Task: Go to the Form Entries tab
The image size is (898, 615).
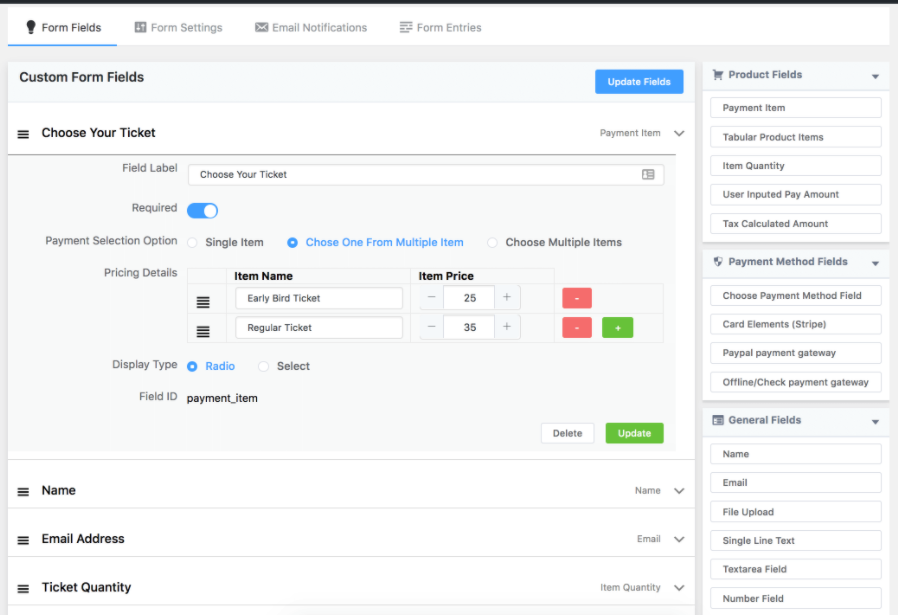Action: (440, 27)
